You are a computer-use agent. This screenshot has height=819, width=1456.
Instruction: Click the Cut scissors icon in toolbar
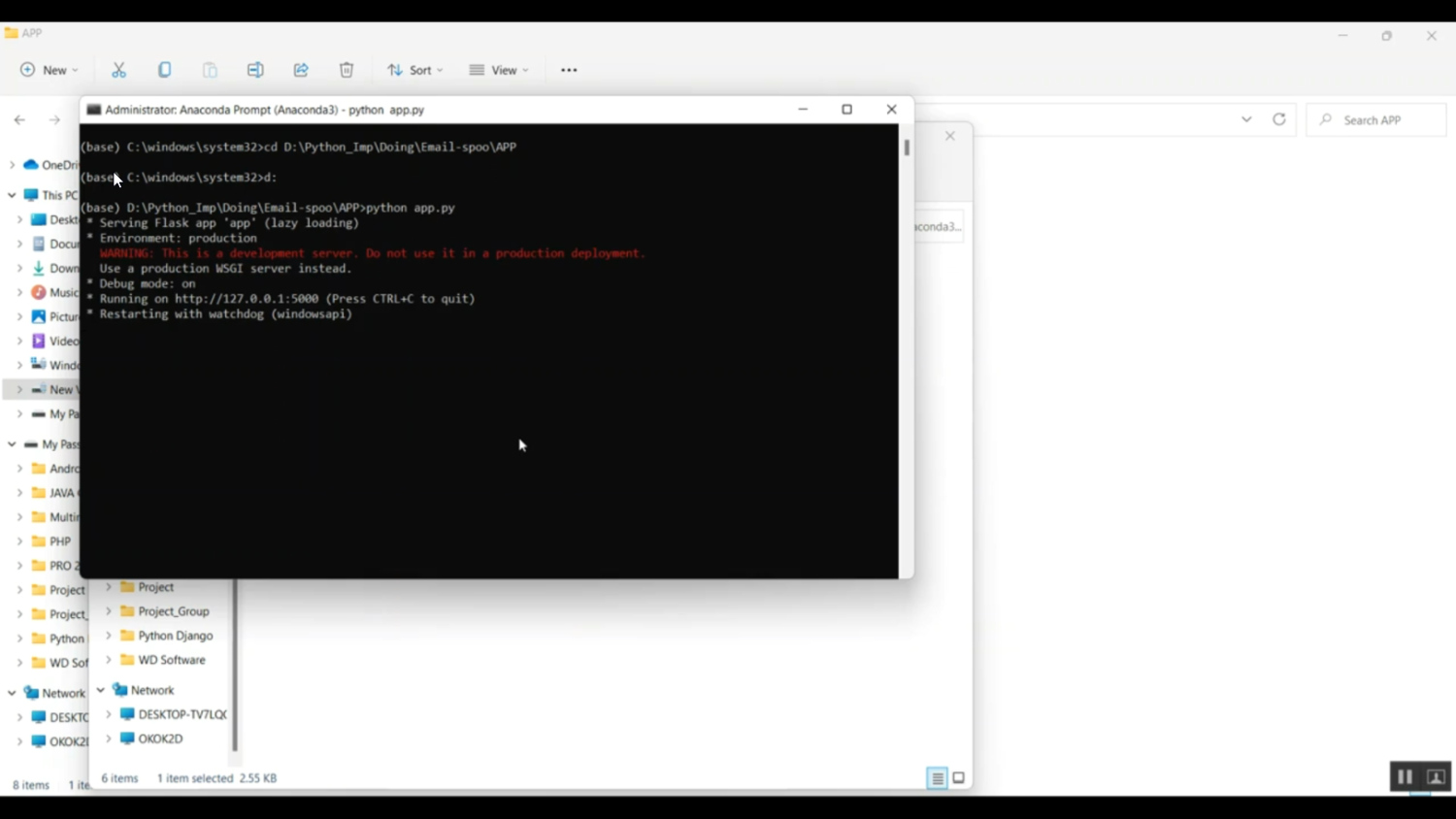coord(118,70)
